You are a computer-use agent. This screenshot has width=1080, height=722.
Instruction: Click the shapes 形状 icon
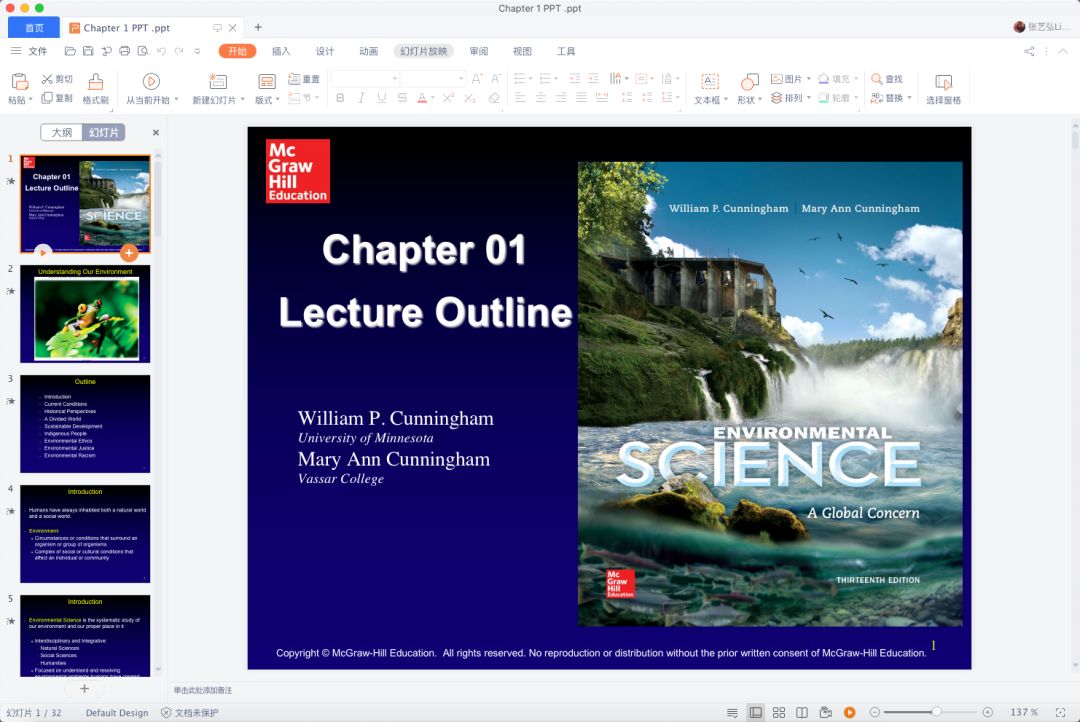pyautogui.click(x=749, y=82)
